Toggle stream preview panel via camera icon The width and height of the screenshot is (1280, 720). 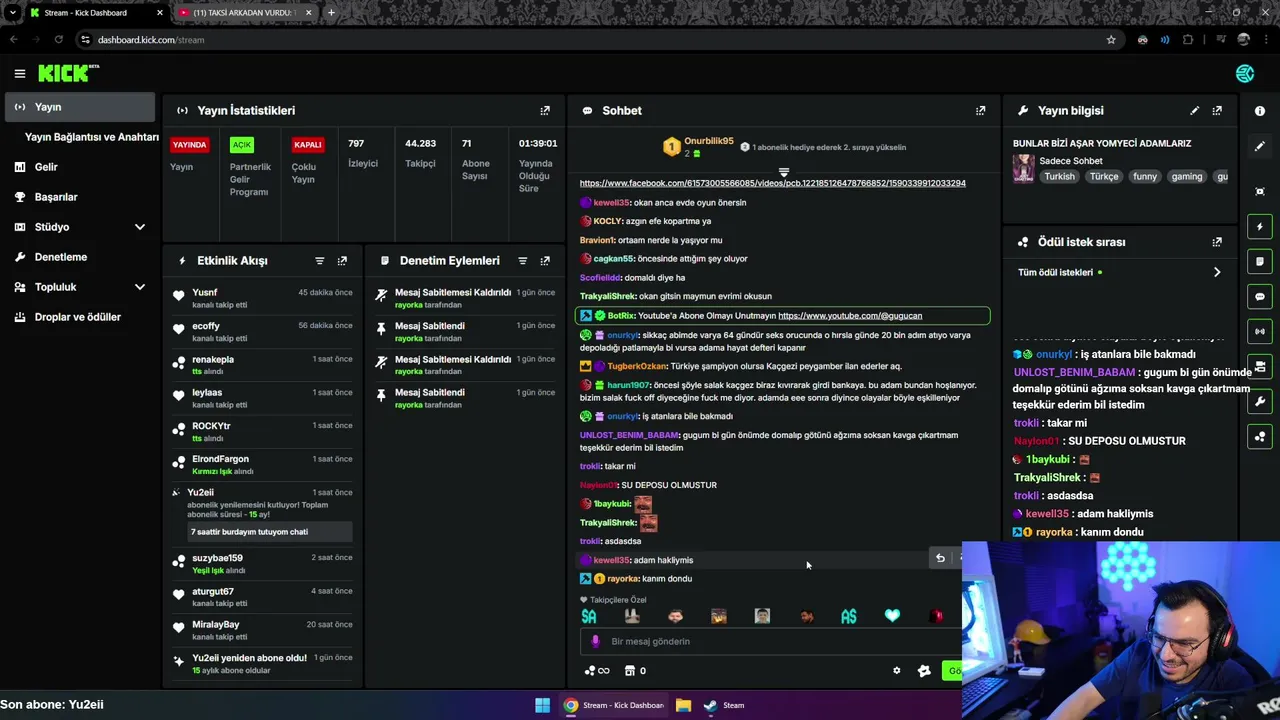1260,366
